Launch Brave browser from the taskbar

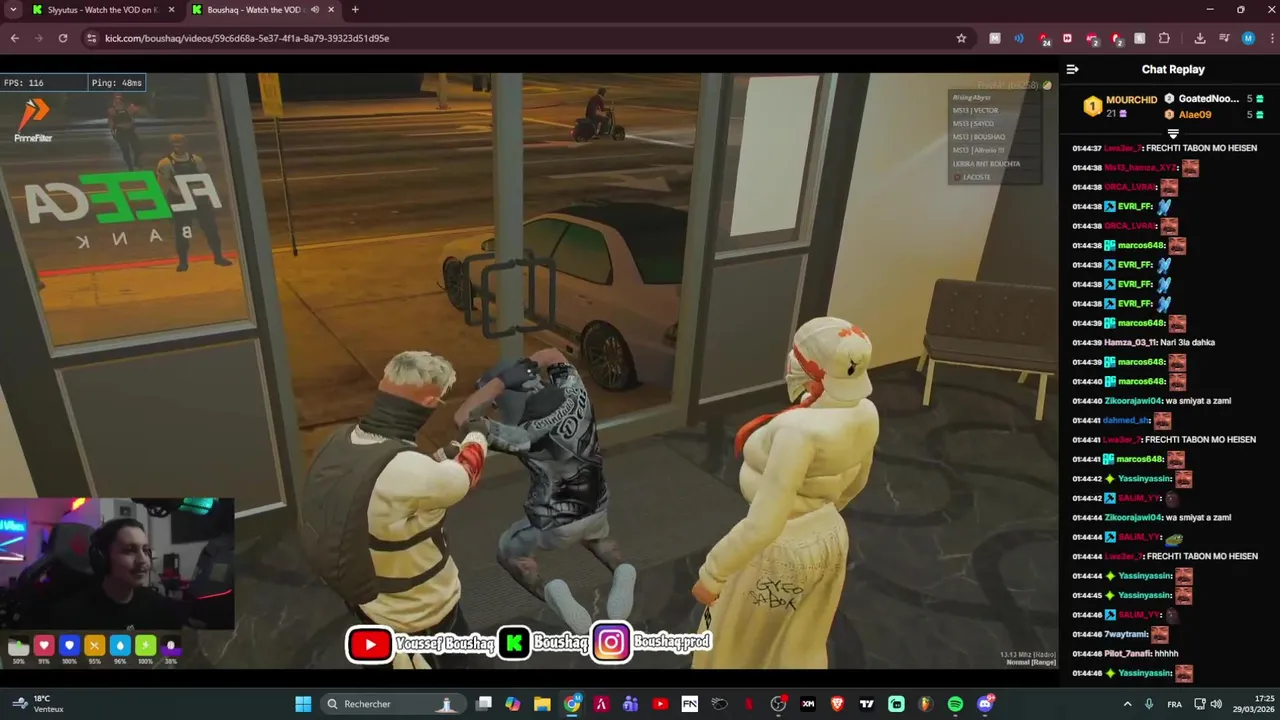pyautogui.click(x=837, y=704)
